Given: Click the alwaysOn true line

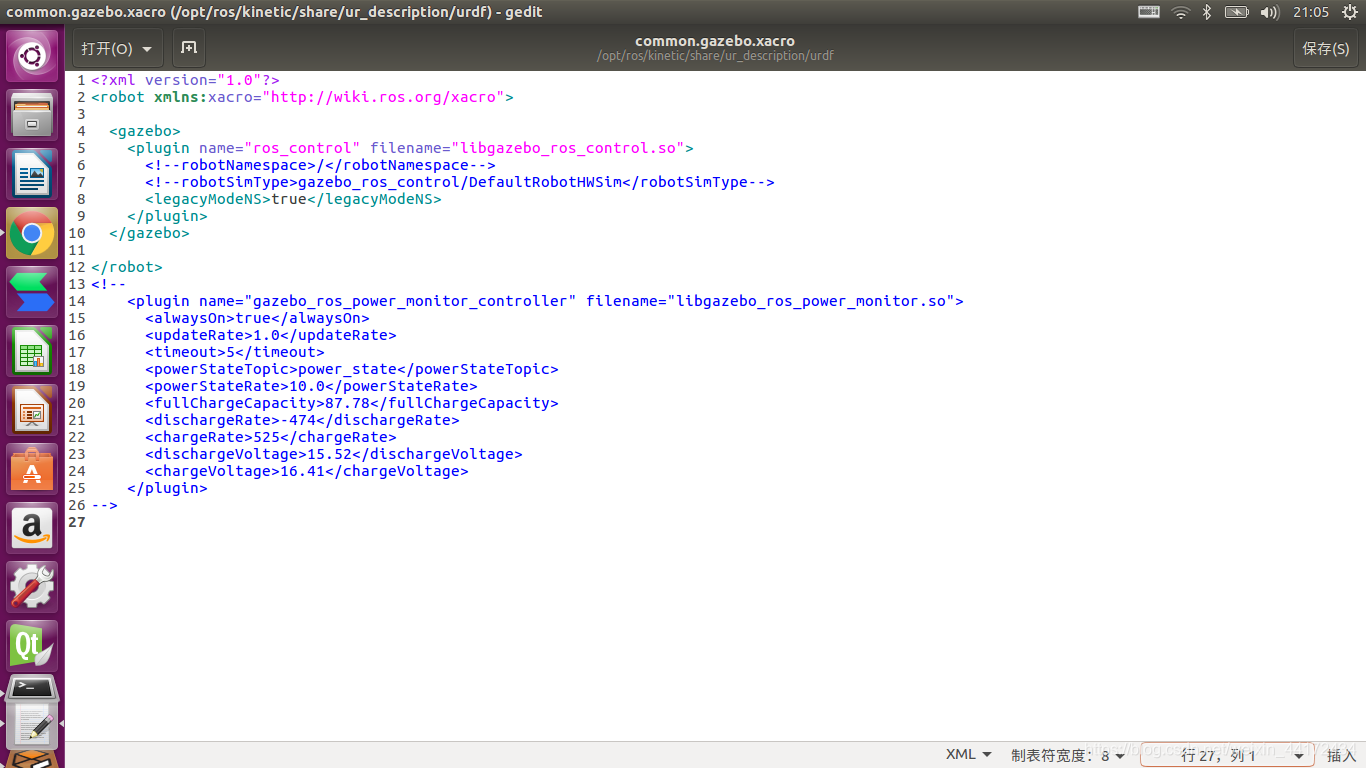Looking at the screenshot, I should tap(257, 318).
